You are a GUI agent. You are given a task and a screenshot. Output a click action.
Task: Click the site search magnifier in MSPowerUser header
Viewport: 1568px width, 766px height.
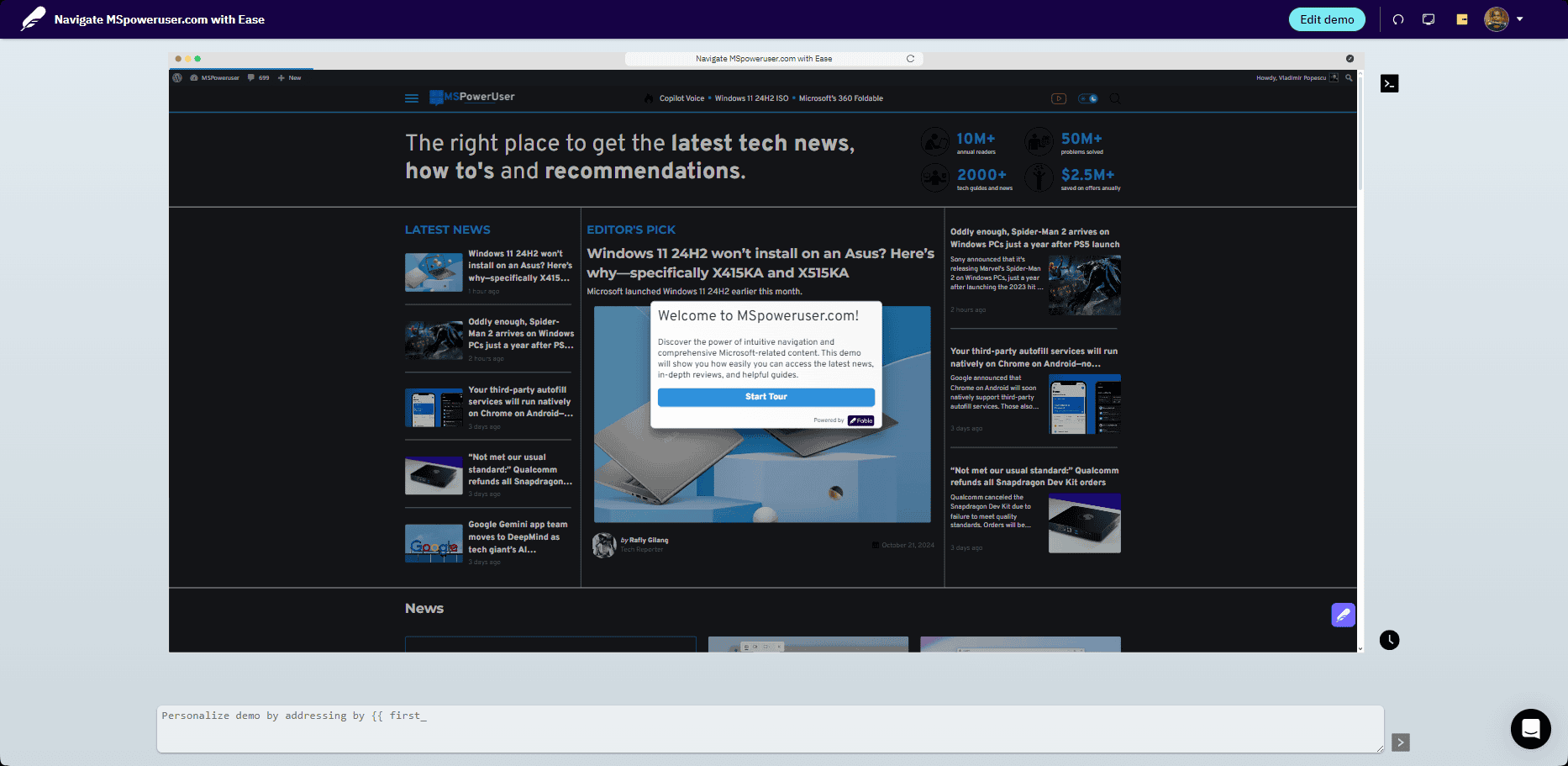1115,98
